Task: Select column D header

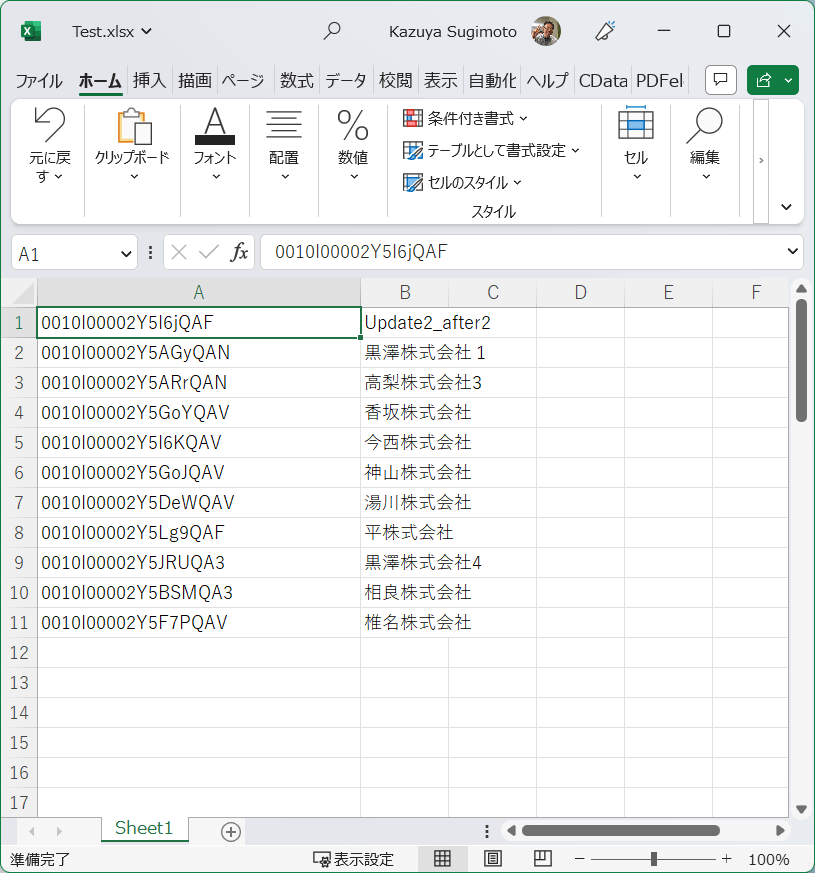Action: coord(581,292)
